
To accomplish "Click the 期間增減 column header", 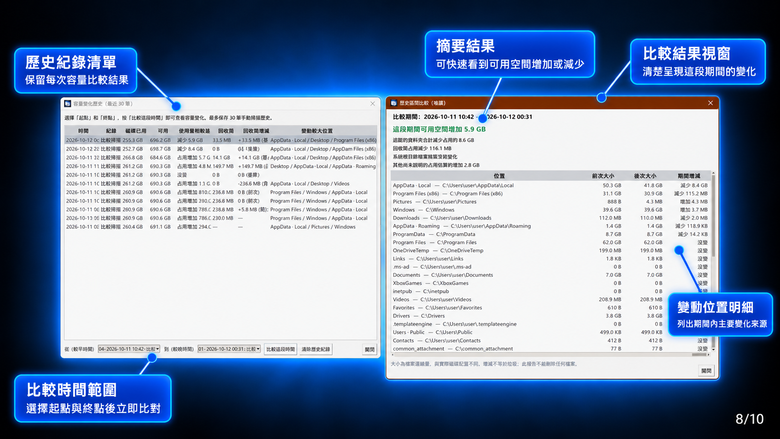I will point(688,176).
